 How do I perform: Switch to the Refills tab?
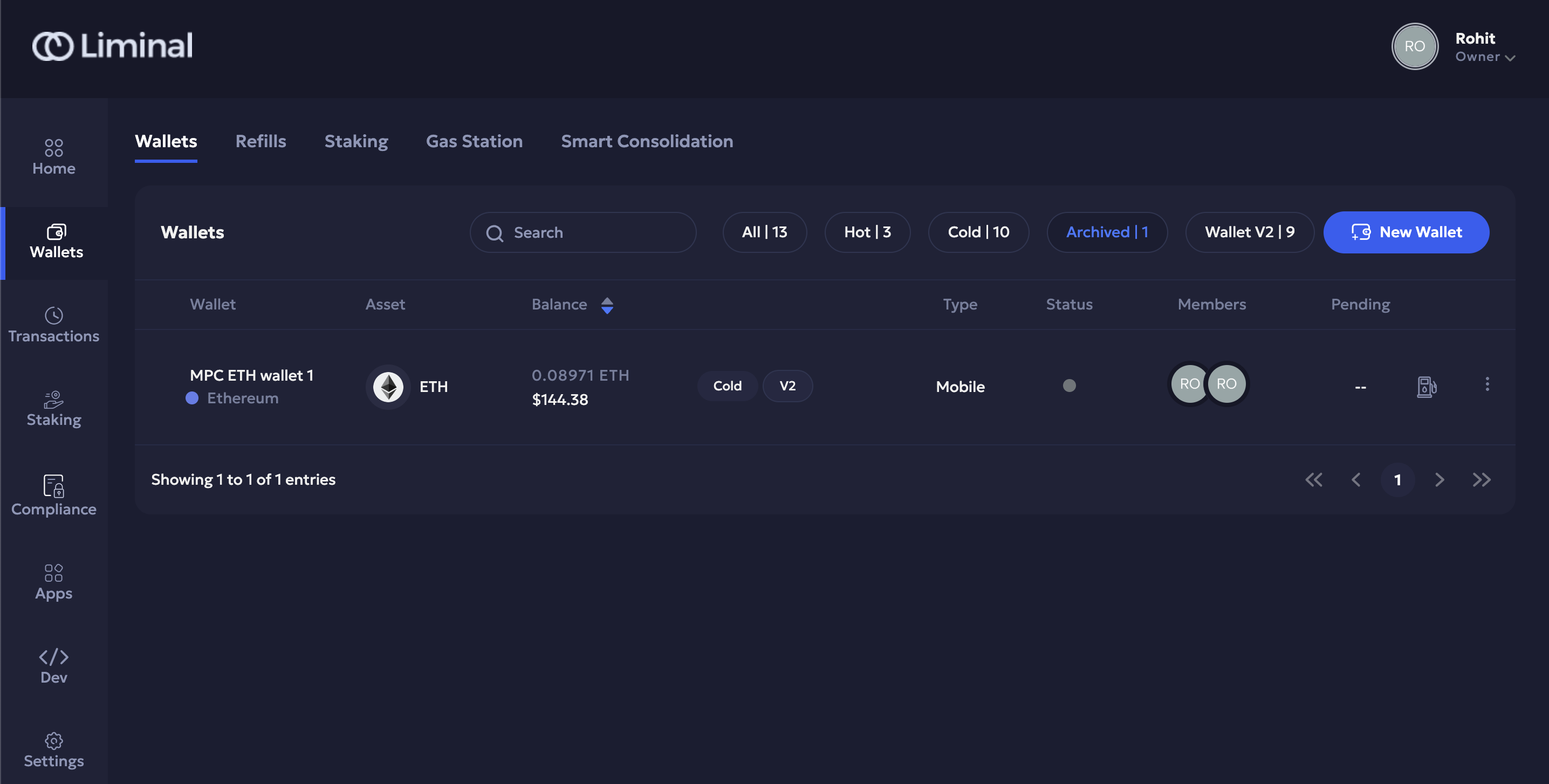261,141
